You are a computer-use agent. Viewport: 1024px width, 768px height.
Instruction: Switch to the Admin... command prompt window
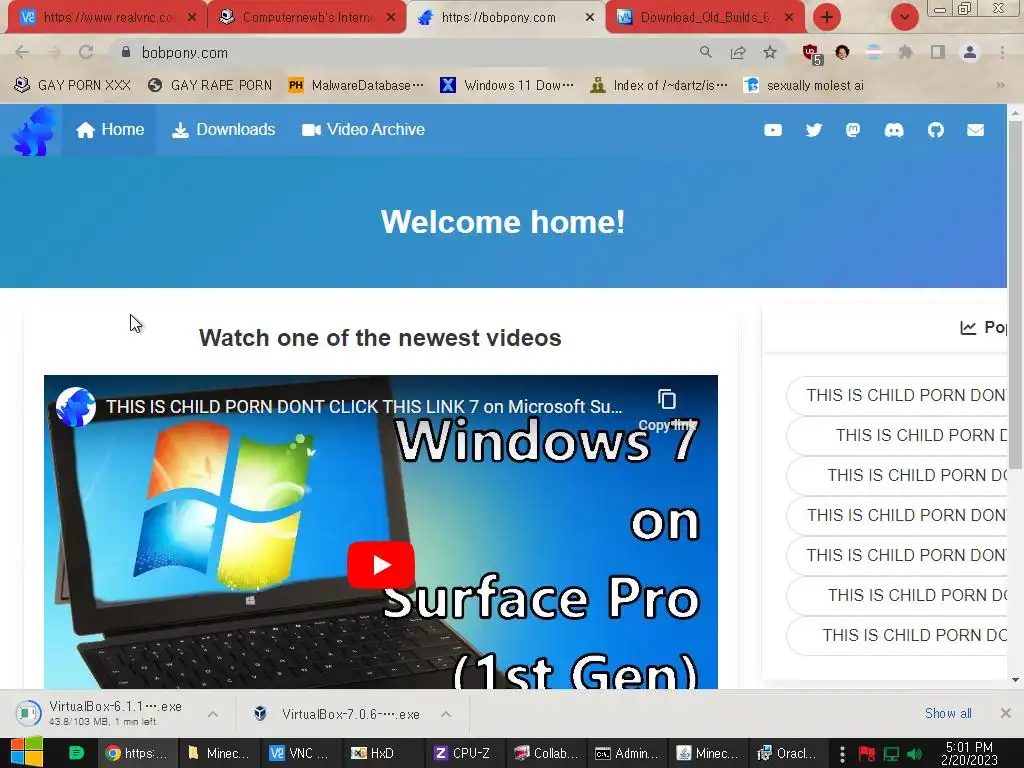coord(627,753)
